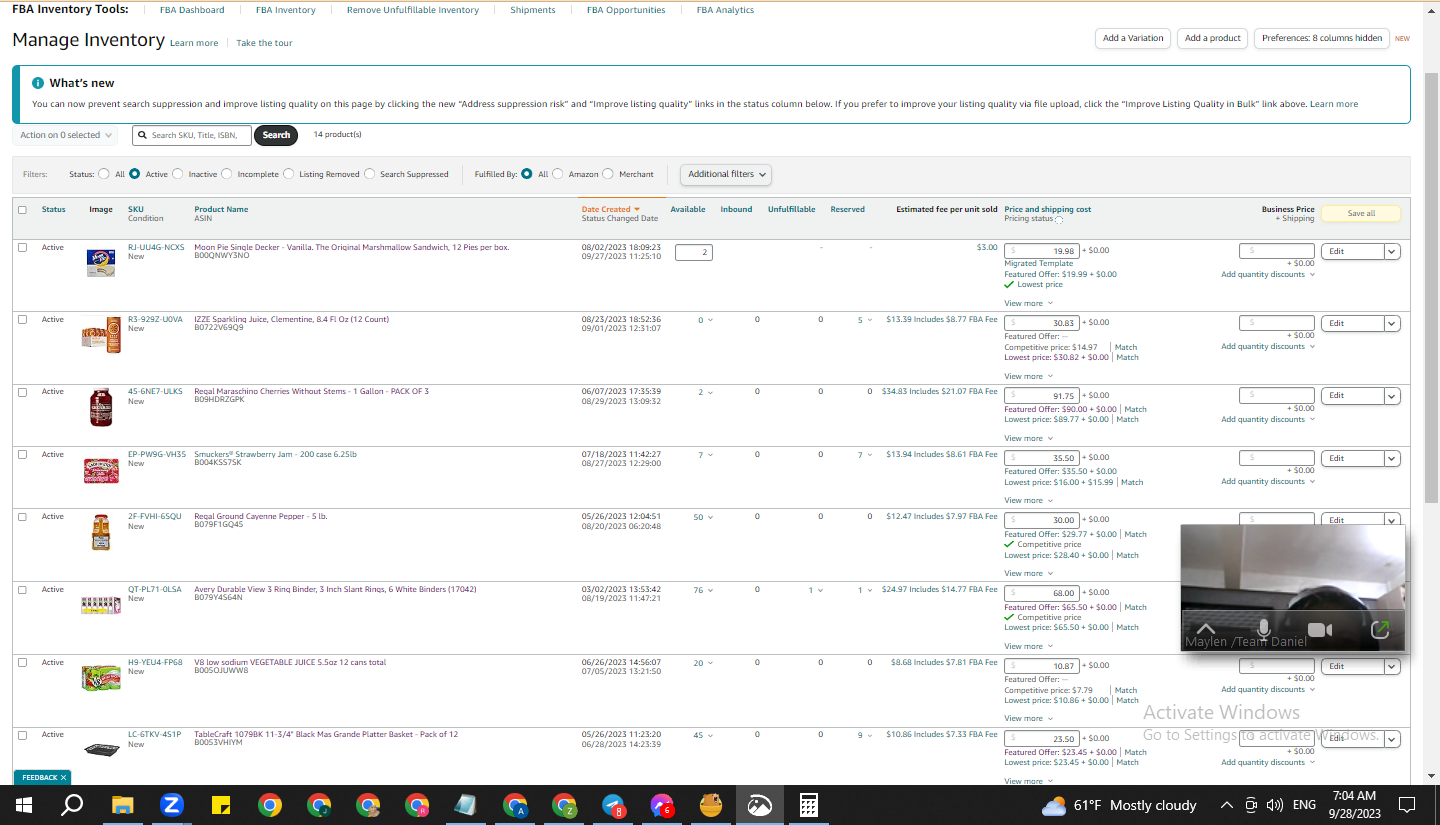
Task: Select the Search Suppressed radio button
Action: (x=370, y=174)
